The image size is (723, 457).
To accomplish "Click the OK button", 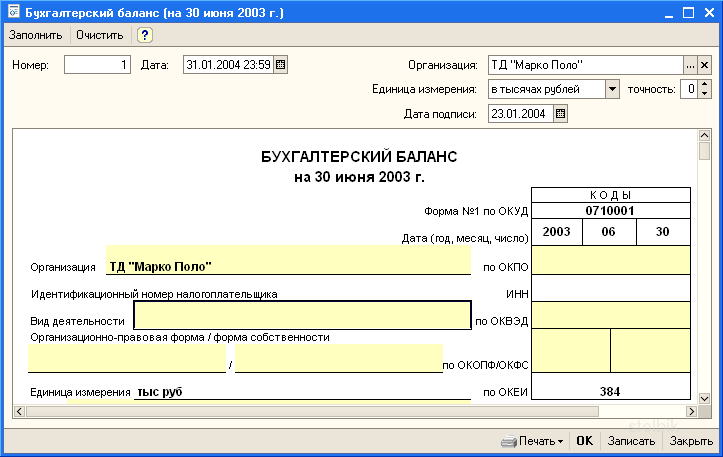I will tap(585, 441).
